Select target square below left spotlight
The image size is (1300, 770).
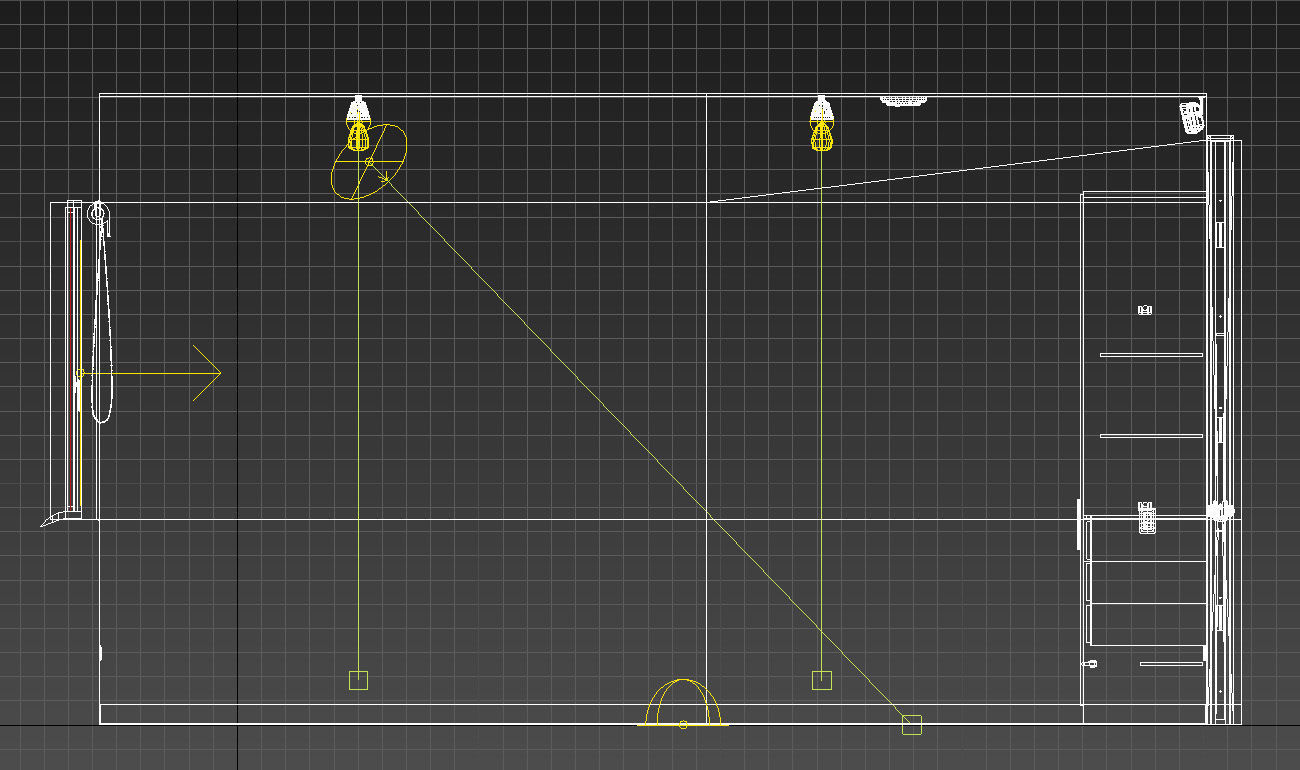click(358, 680)
